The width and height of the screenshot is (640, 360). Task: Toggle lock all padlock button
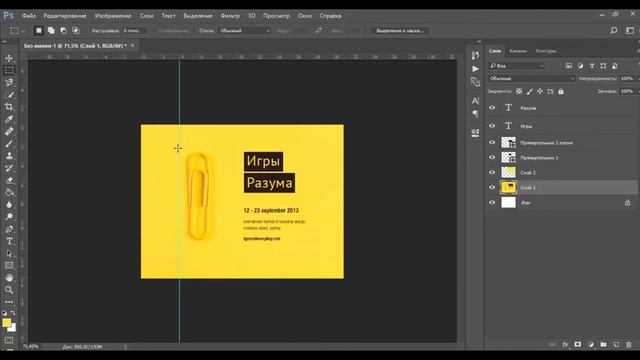click(561, 91)
